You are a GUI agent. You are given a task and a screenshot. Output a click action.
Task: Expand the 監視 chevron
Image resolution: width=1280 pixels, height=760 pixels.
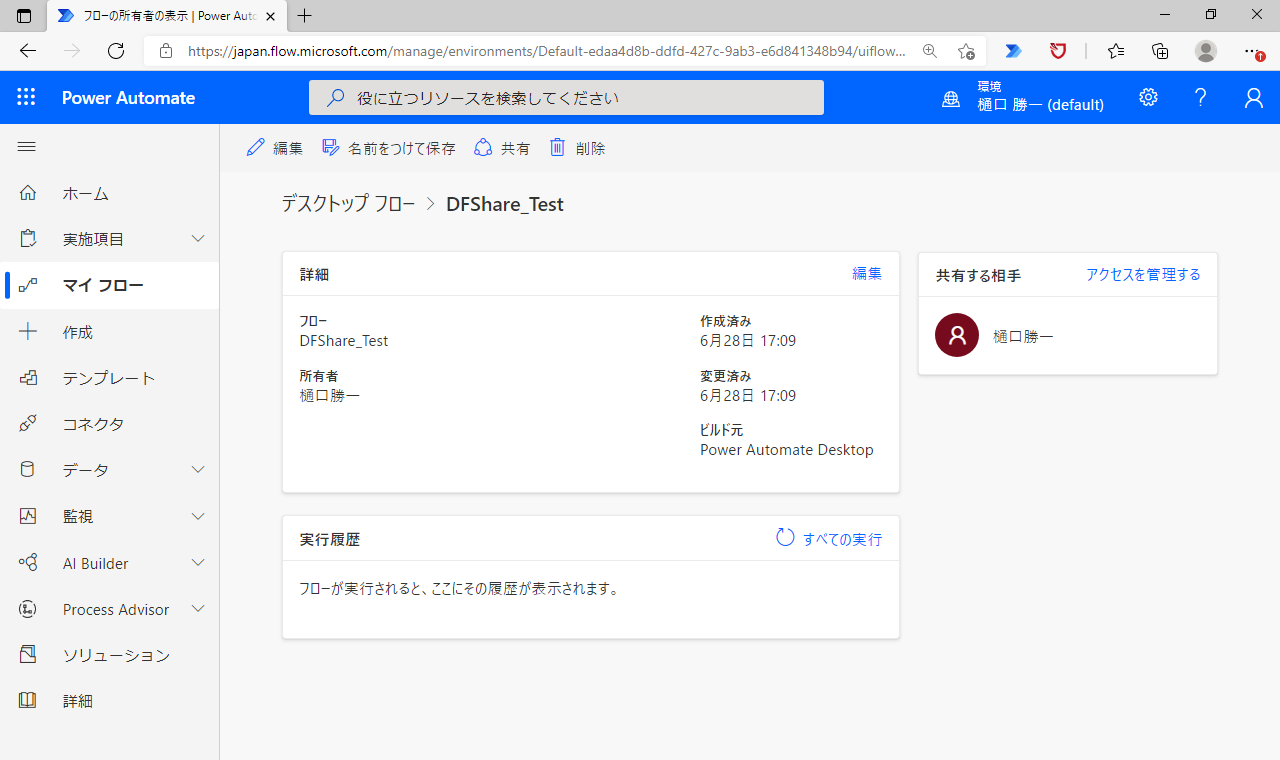pyautogui.click(x=198, y=516)
